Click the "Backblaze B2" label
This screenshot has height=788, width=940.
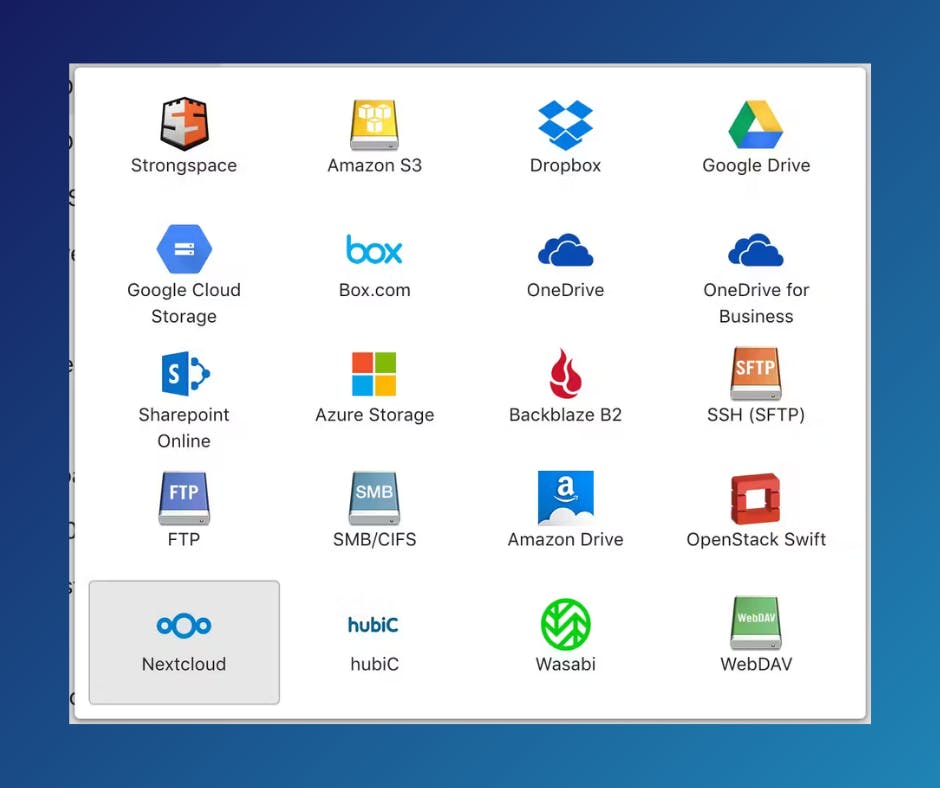coord(565,415)
